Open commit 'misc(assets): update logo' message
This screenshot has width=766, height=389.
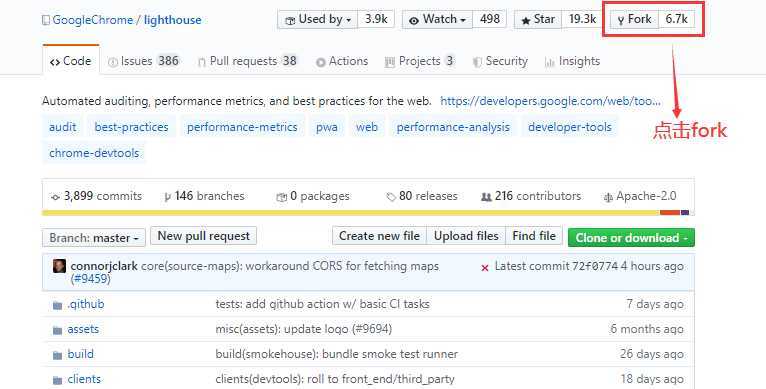coord(303,329)
